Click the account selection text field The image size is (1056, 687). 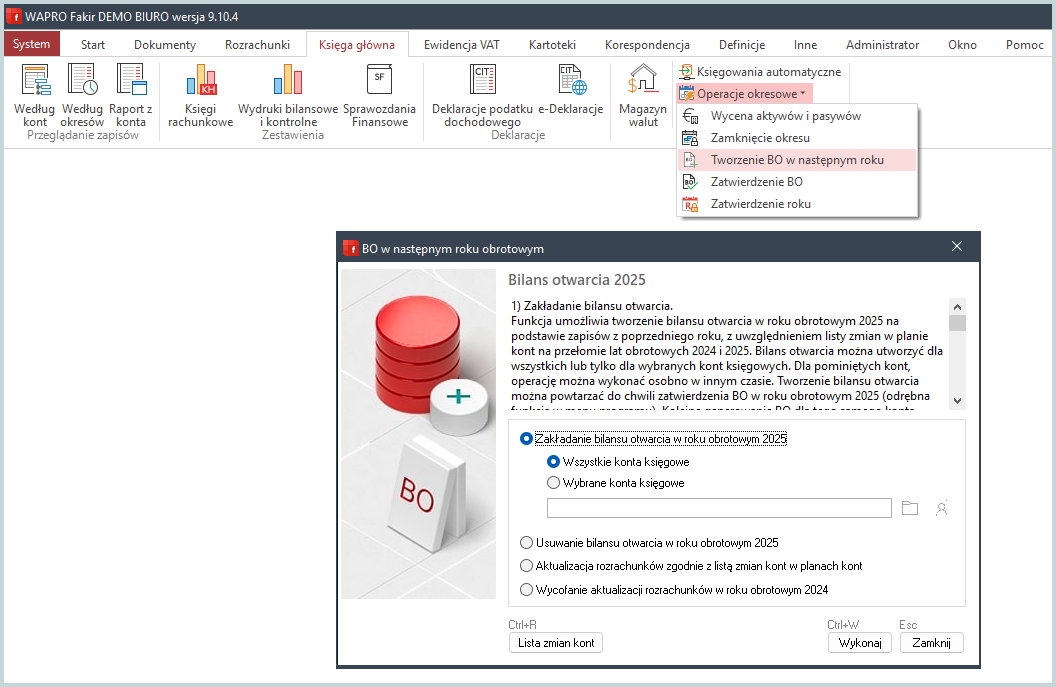pos(719,508)
